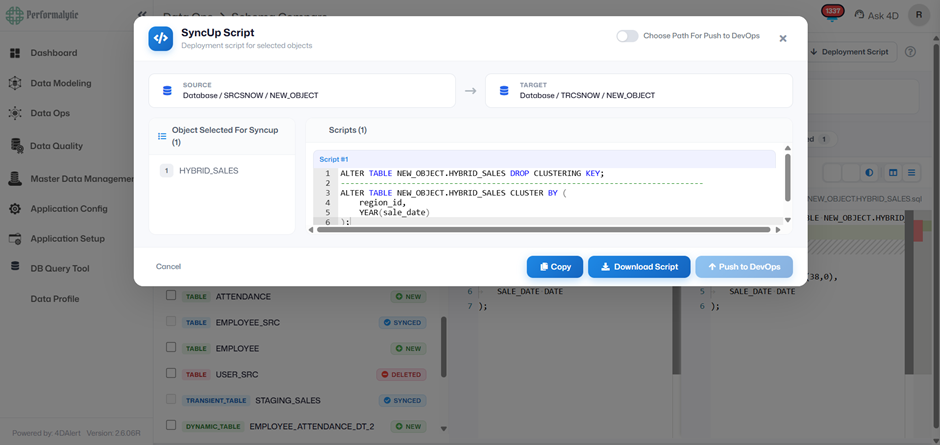Click script scroll-left arrow
The height and width of the screenshot is (445, 940).
coord(311,229)
